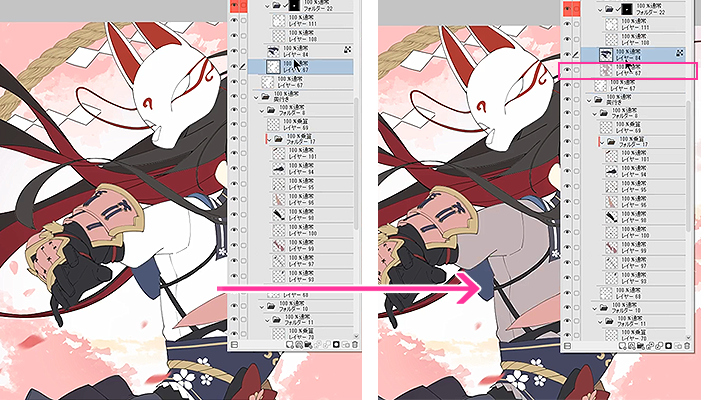Collapse フォルダー 22 in right panel
Viewport: 701px width, 400px height.
(x=600, y=9)
